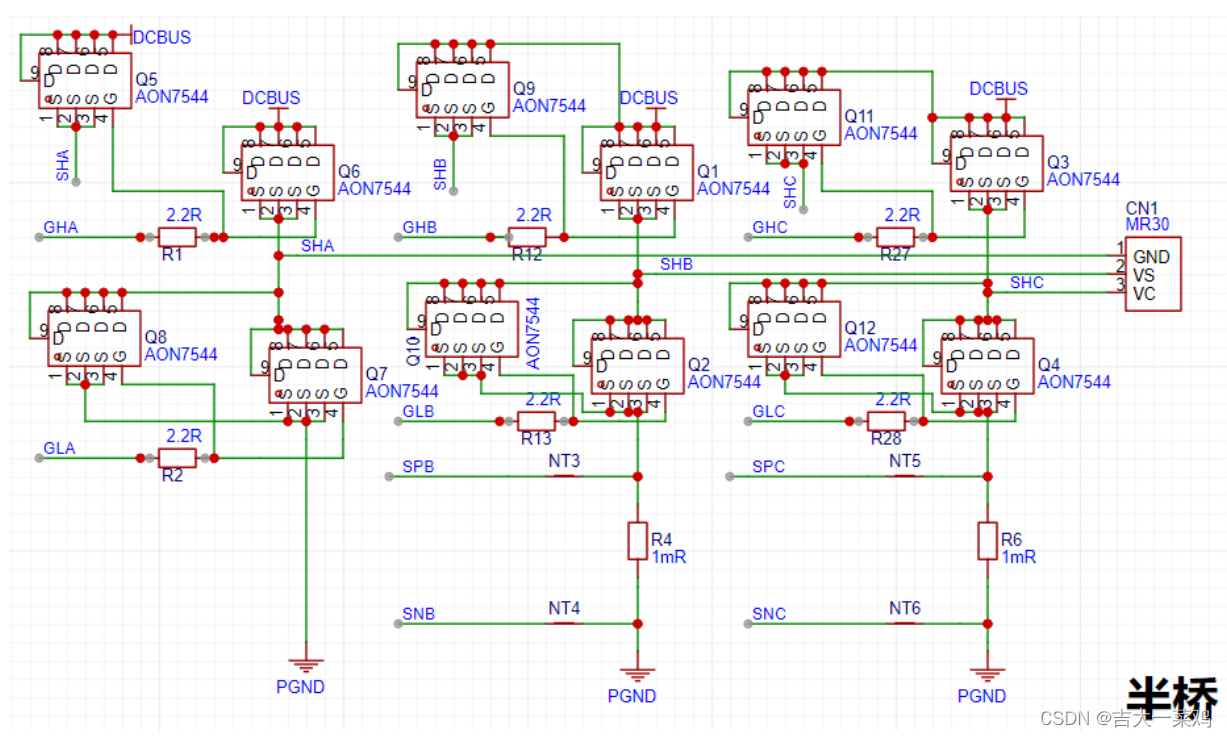Click the horizontal SHB label below Q1
The height and width of the screenshot is (737, 1227).
tap(677, 264)
